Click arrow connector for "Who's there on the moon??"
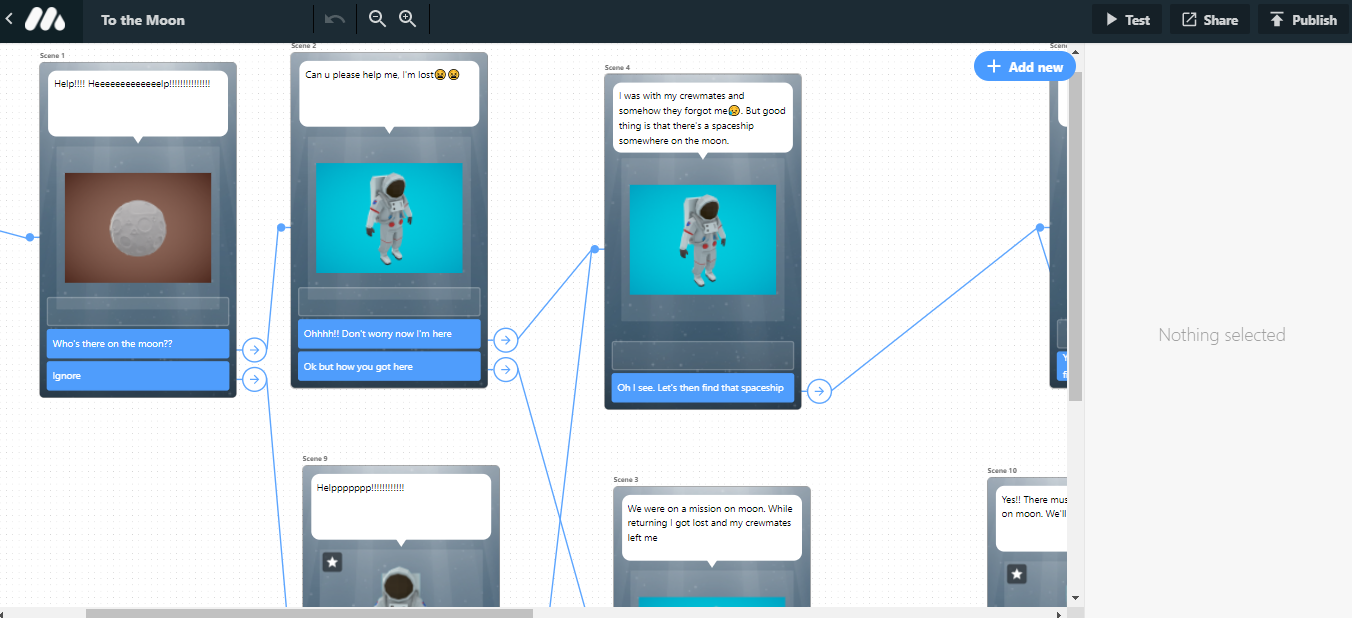 [x=255, y=349]
